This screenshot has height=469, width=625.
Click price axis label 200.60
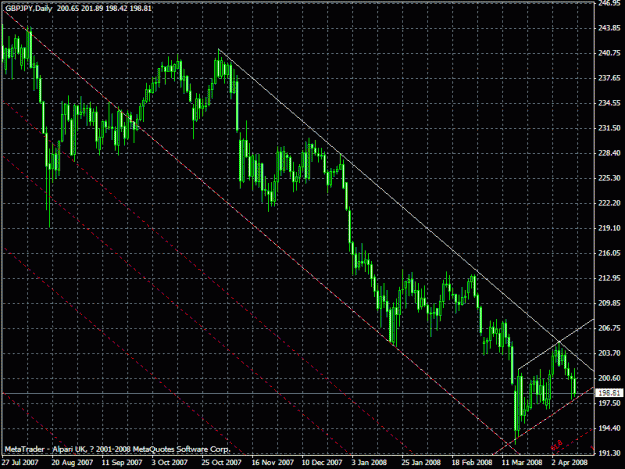pos(609,378)
